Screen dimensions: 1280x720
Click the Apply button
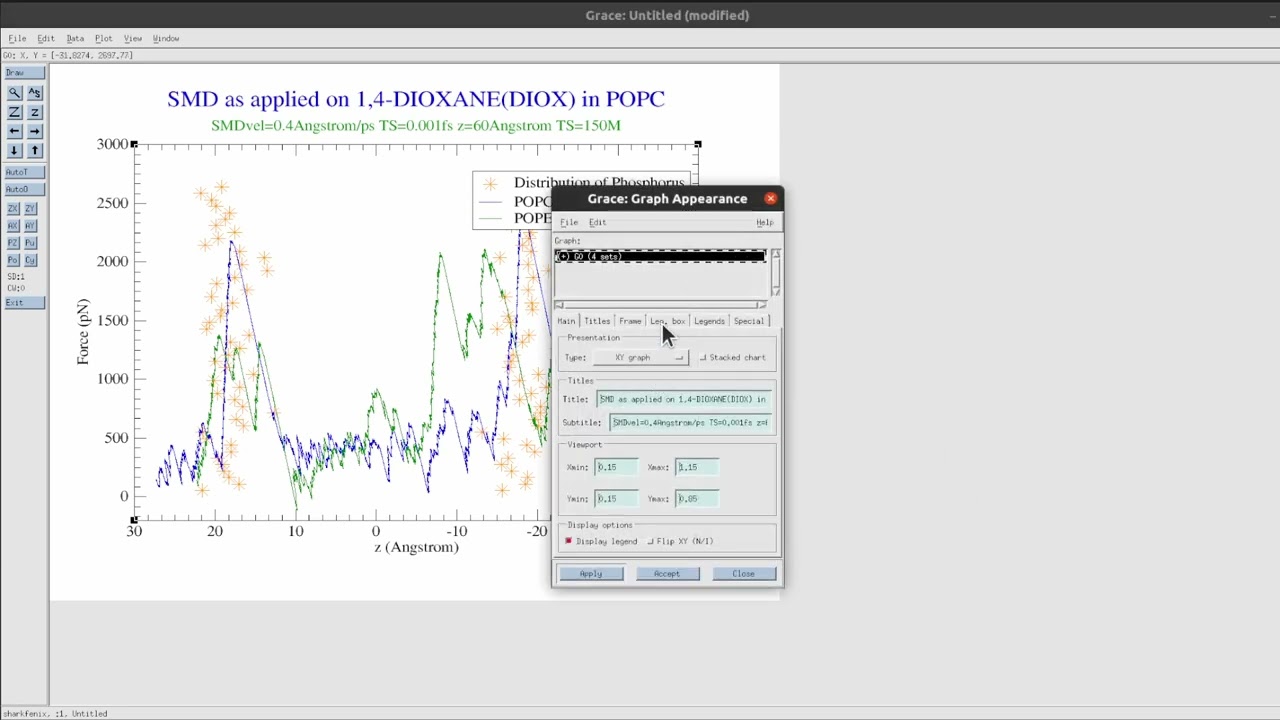pyautogui.click(x=591, y=573)
